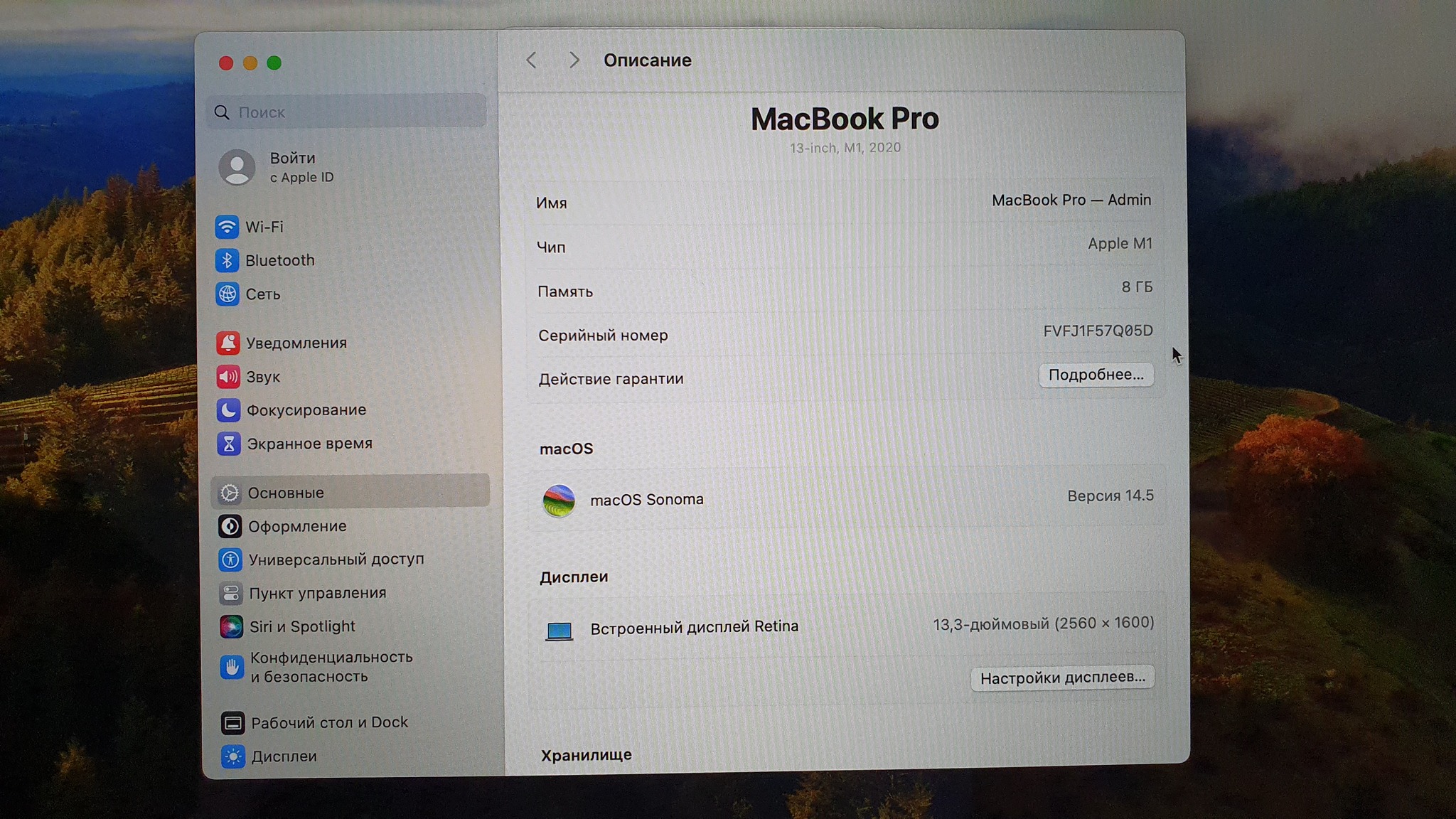
Task: Open Privacy hand icon (Конфиденциальность)
Action: pyautogui.click(x=232, y=667)
